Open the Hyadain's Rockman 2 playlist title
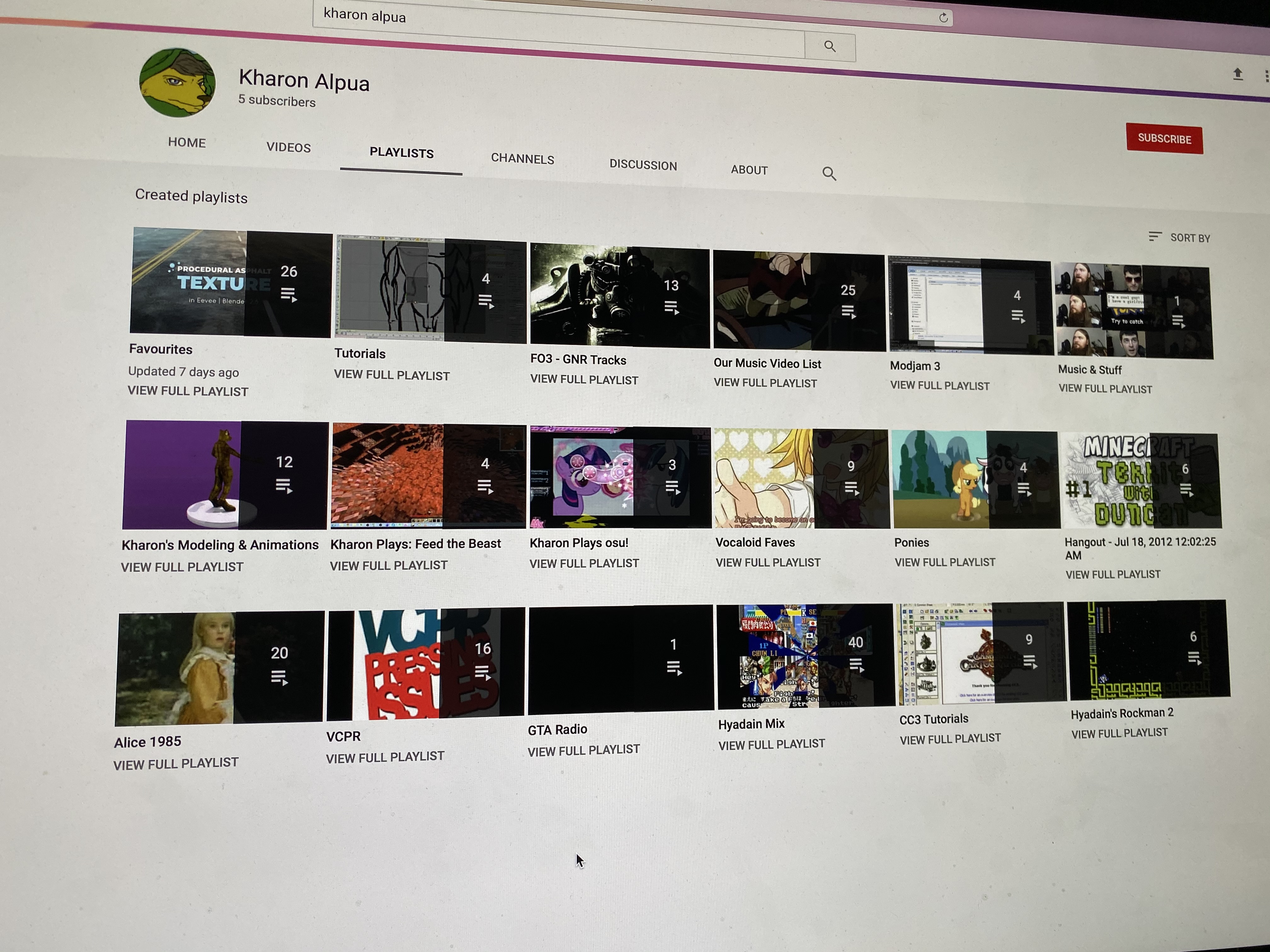The image size is (1270, 952). tap(1122, 713)
